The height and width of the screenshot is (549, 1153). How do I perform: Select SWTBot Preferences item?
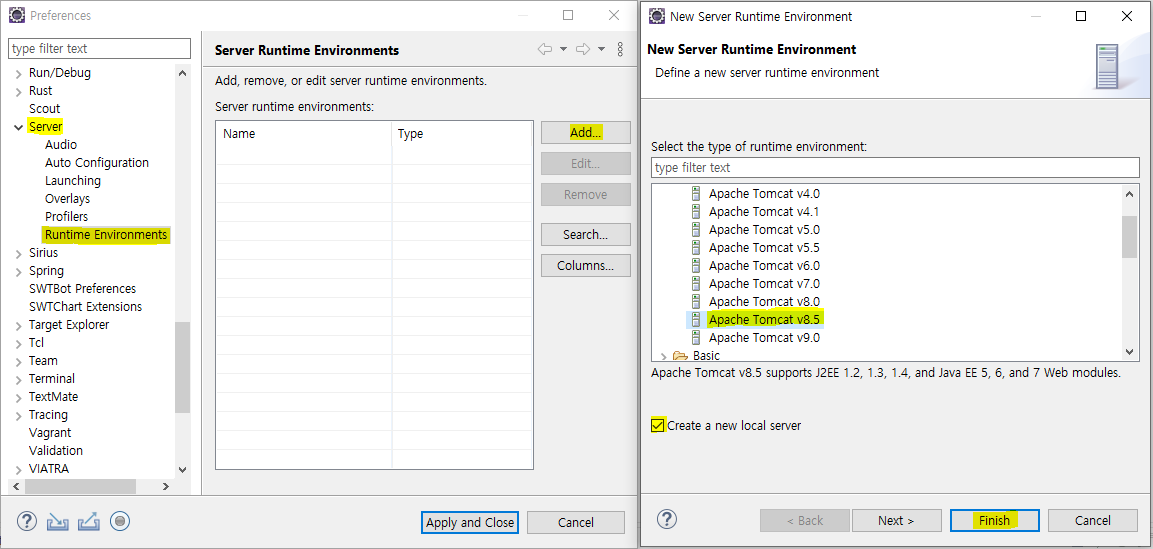pyautogui.click(x=82, y=289)
